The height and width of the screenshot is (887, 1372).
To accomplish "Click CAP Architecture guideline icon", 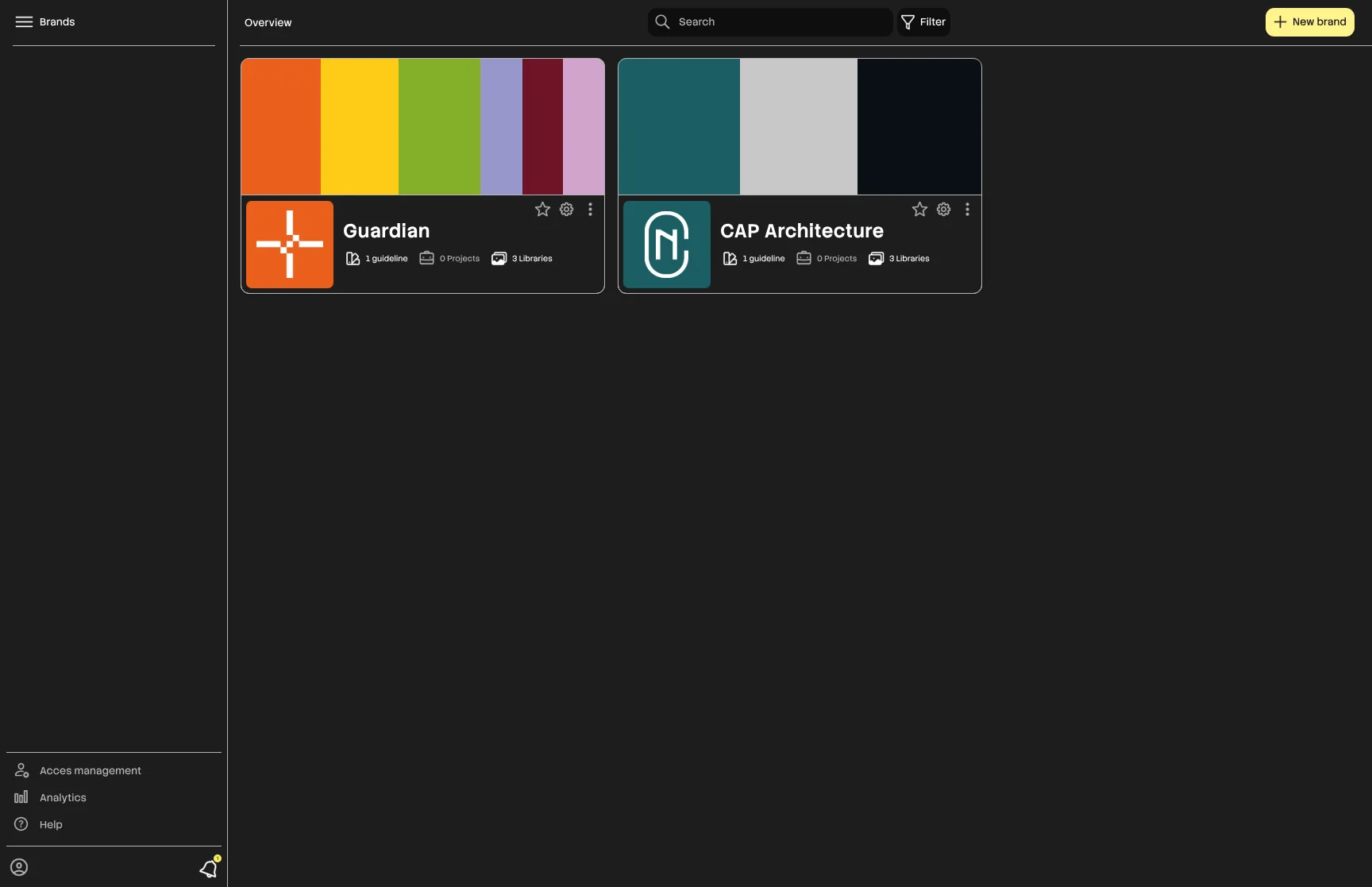I will pyautogui.click(x=730, y=259).
